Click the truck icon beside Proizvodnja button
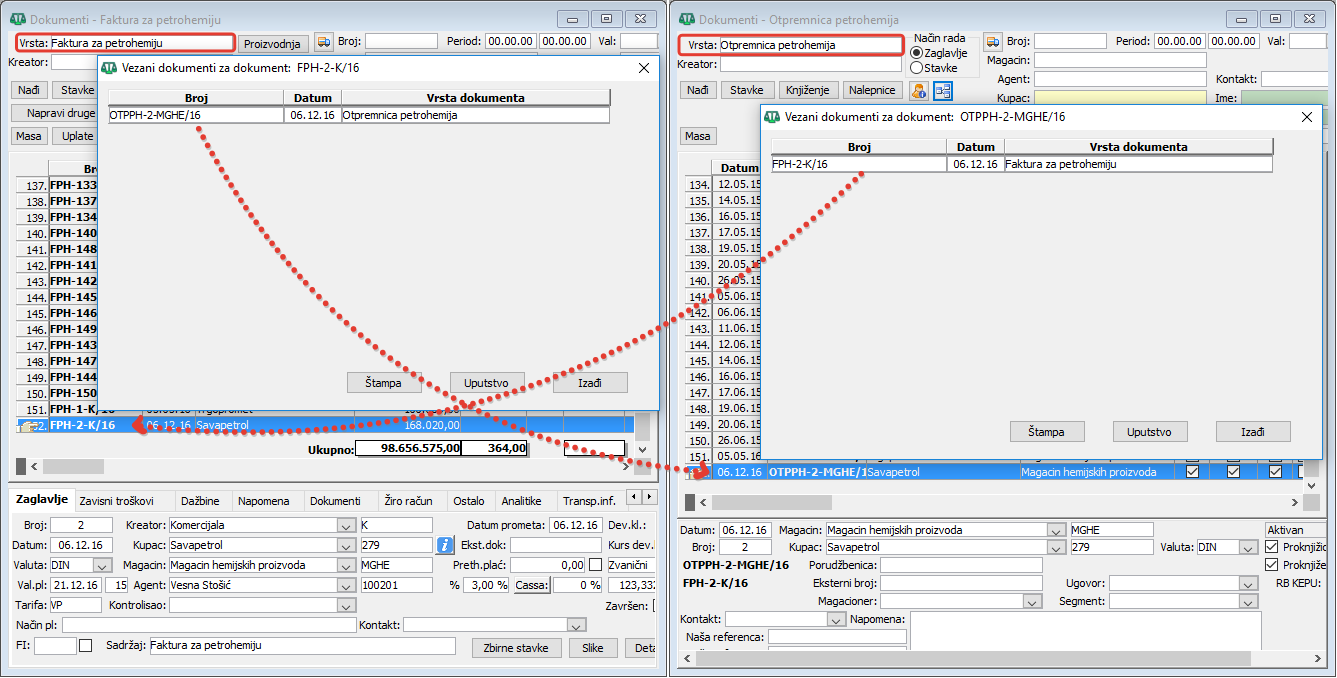This screenshot has width=1337, height=678. pos(324,42)
